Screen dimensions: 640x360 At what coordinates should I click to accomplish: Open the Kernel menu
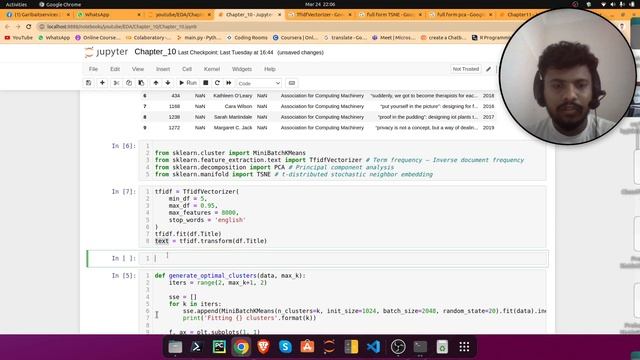(212, 69)
